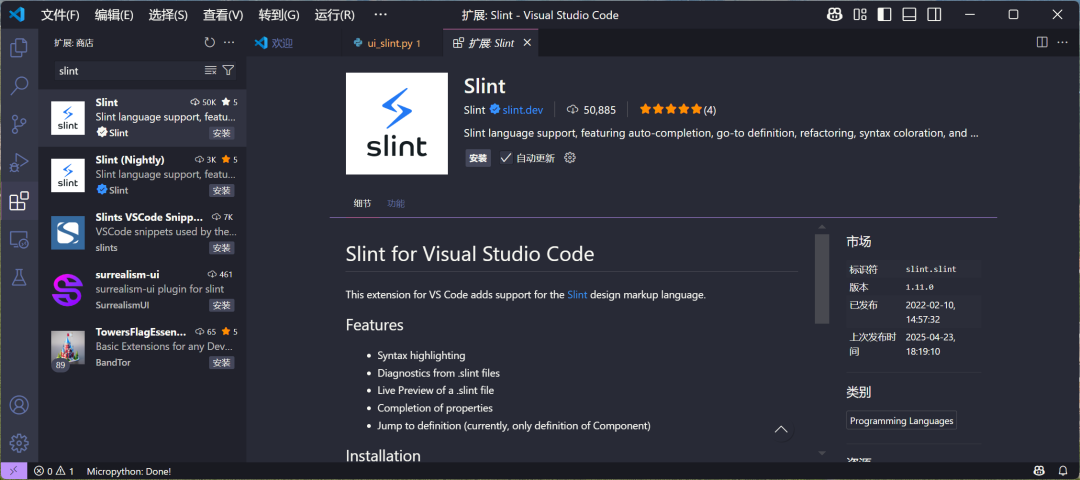Open problems errors and warnings indicator
This screenshot has width=1080, height=480.
point(54,471)
